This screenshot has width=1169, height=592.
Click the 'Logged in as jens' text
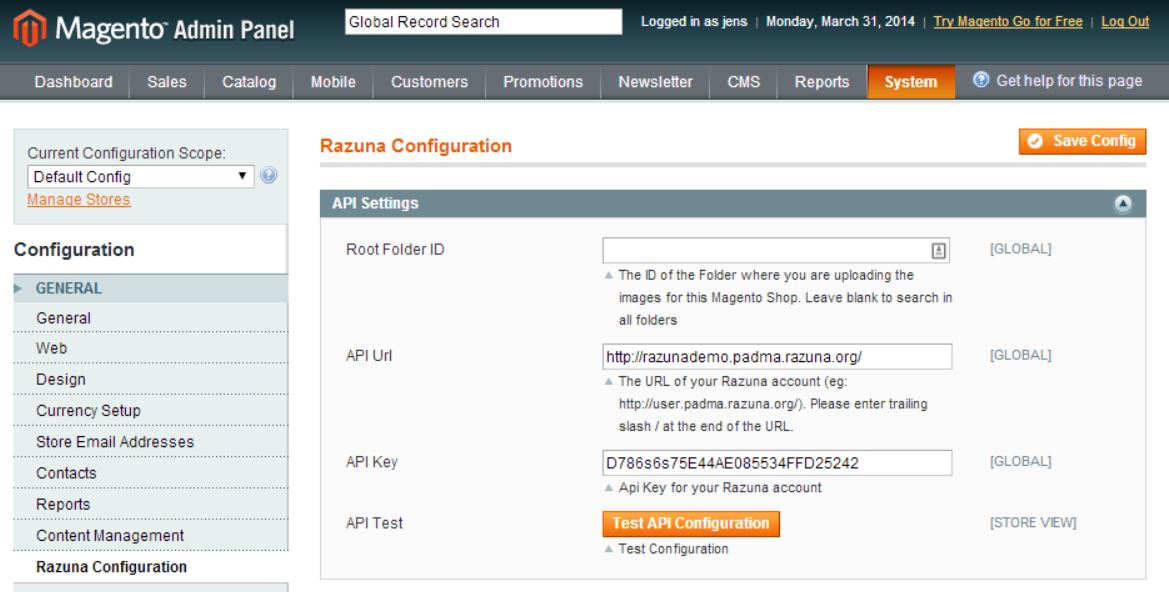tap(693, 22)
